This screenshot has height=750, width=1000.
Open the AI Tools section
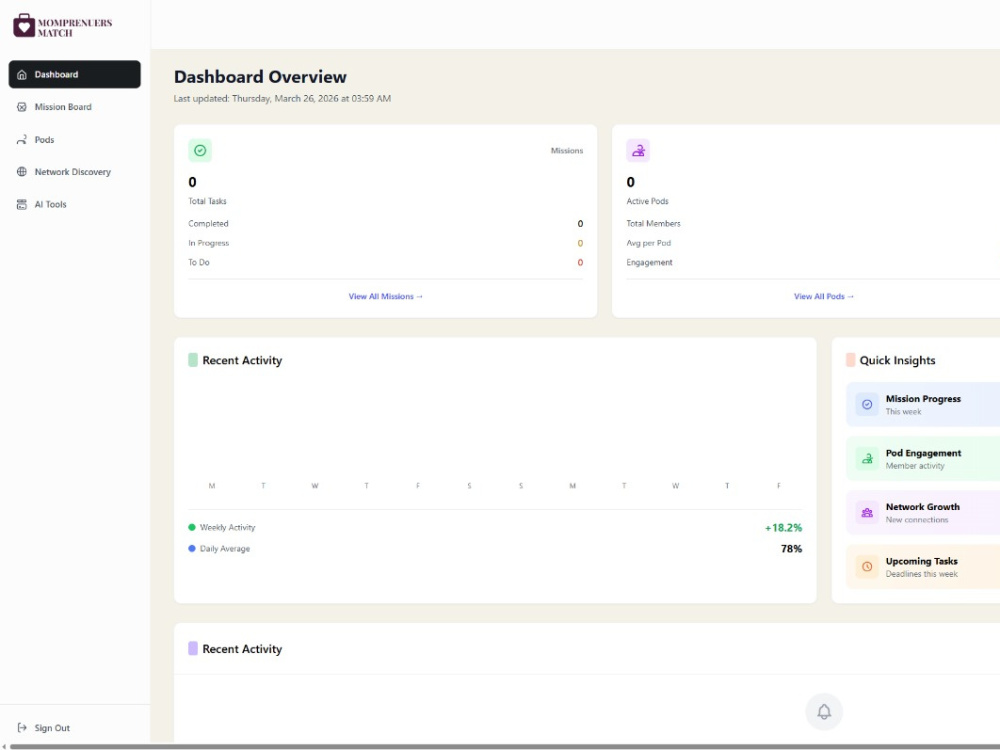[x=75, y=204]
